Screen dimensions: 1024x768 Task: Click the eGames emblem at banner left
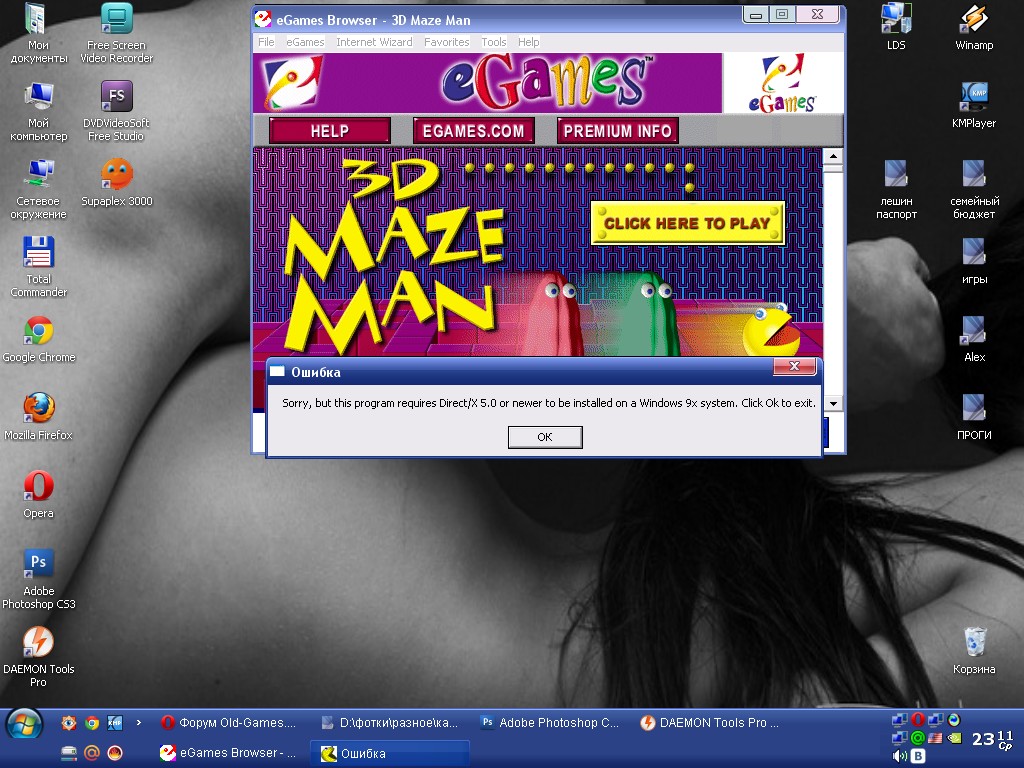[x=292, y=83]
